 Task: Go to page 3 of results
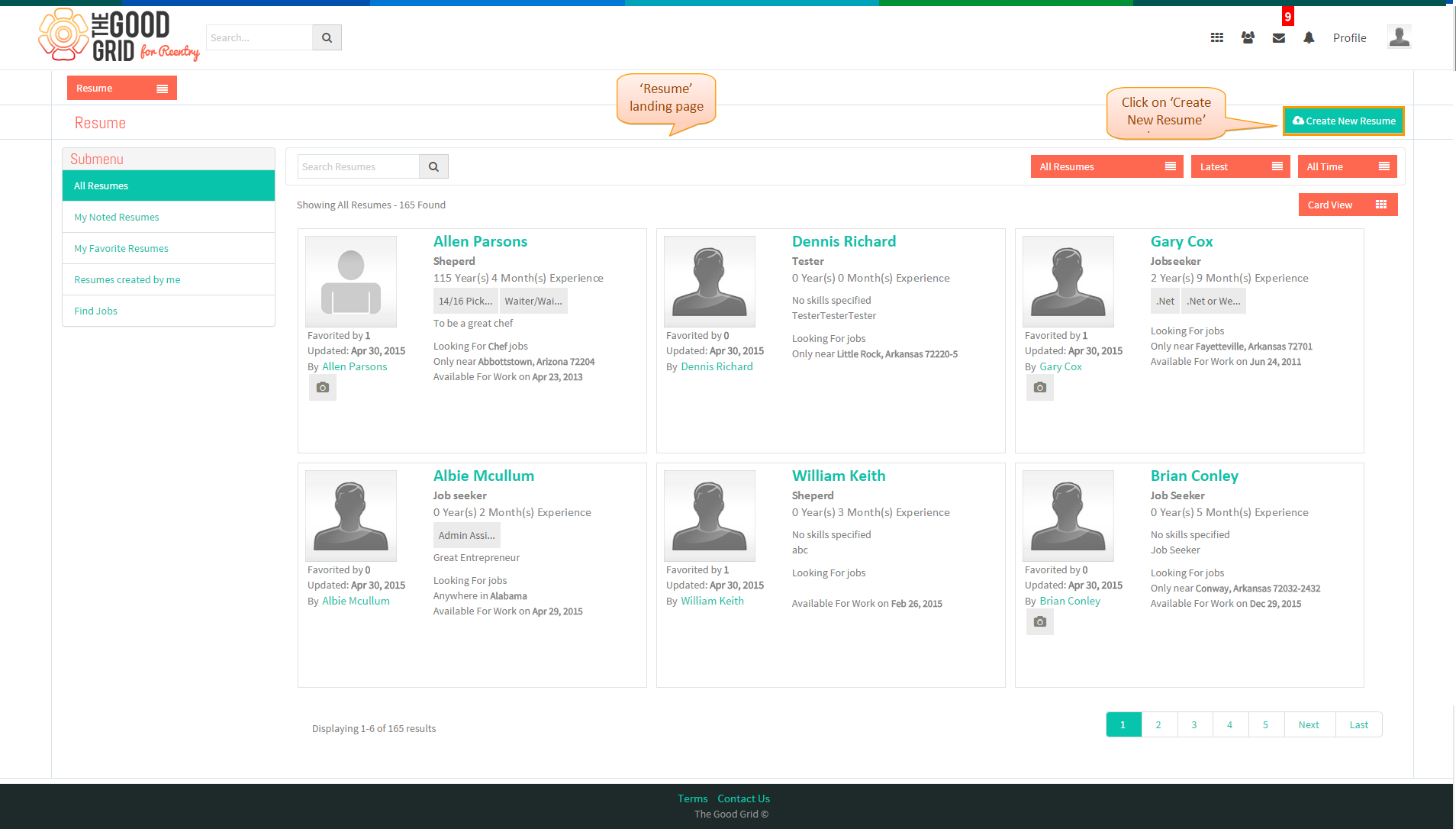coord(1194,724)
